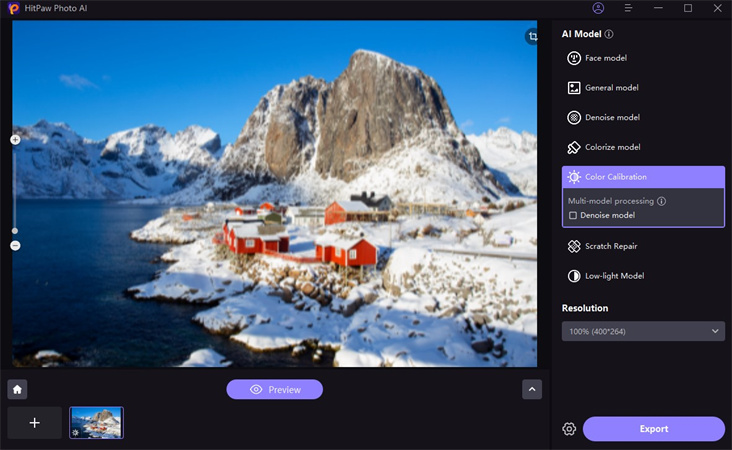This screenshot has width=732, height=450.
Task: Add a new image with plus button
Action: coord(35,423)
